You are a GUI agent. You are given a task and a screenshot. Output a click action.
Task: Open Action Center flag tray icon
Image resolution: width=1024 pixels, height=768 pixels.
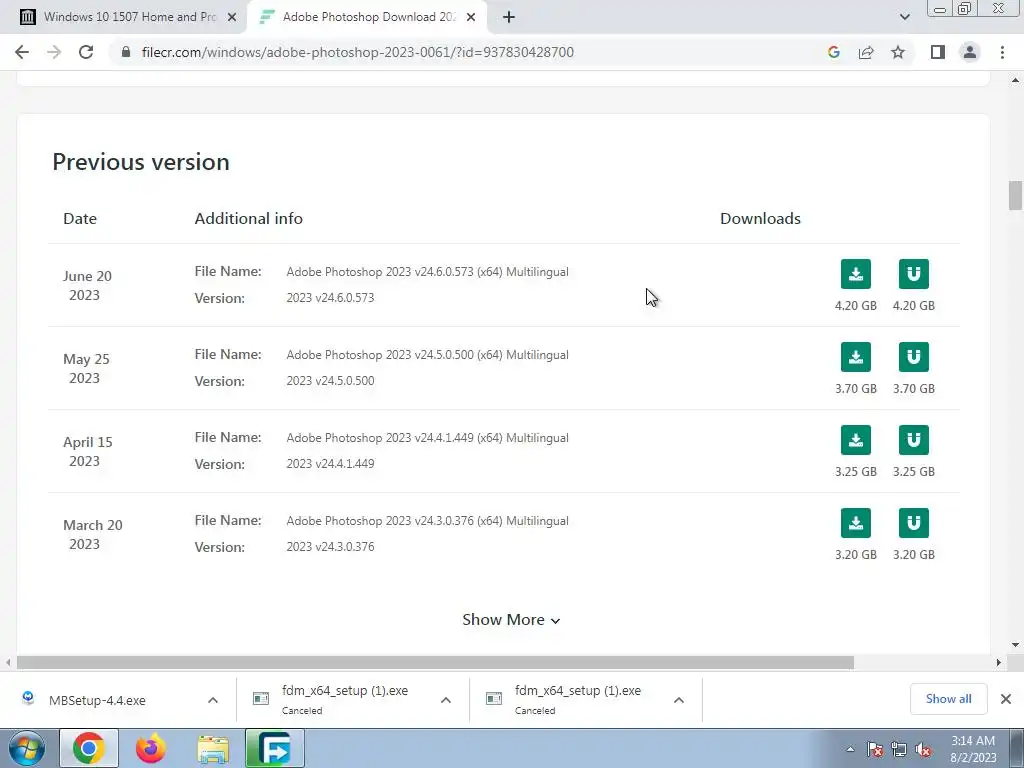tap(874, 749)
